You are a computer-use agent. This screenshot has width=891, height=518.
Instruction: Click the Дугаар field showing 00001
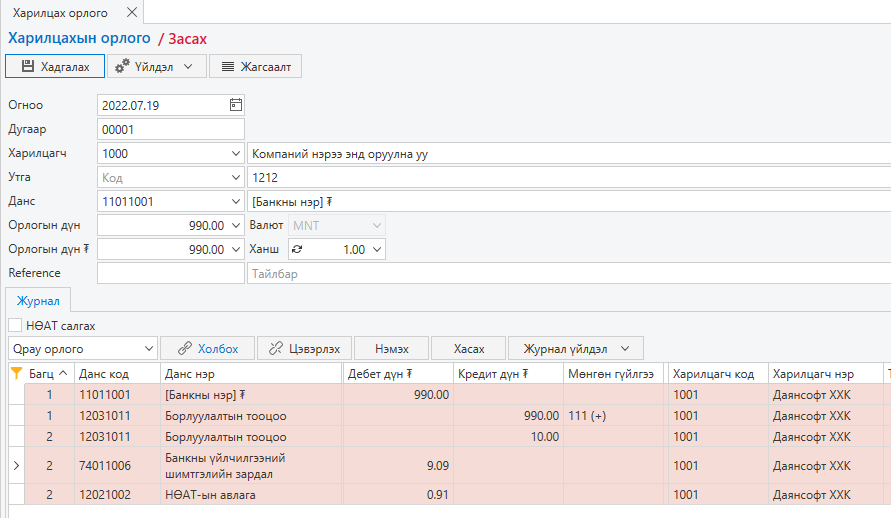170,130
